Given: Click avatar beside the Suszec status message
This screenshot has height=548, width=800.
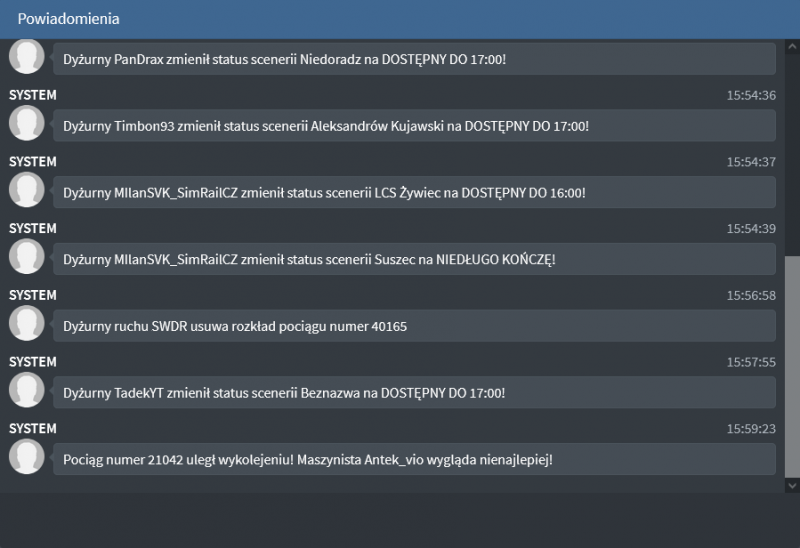Looking at the screenshot, I should pyautogui.click(x=27, y=257).
